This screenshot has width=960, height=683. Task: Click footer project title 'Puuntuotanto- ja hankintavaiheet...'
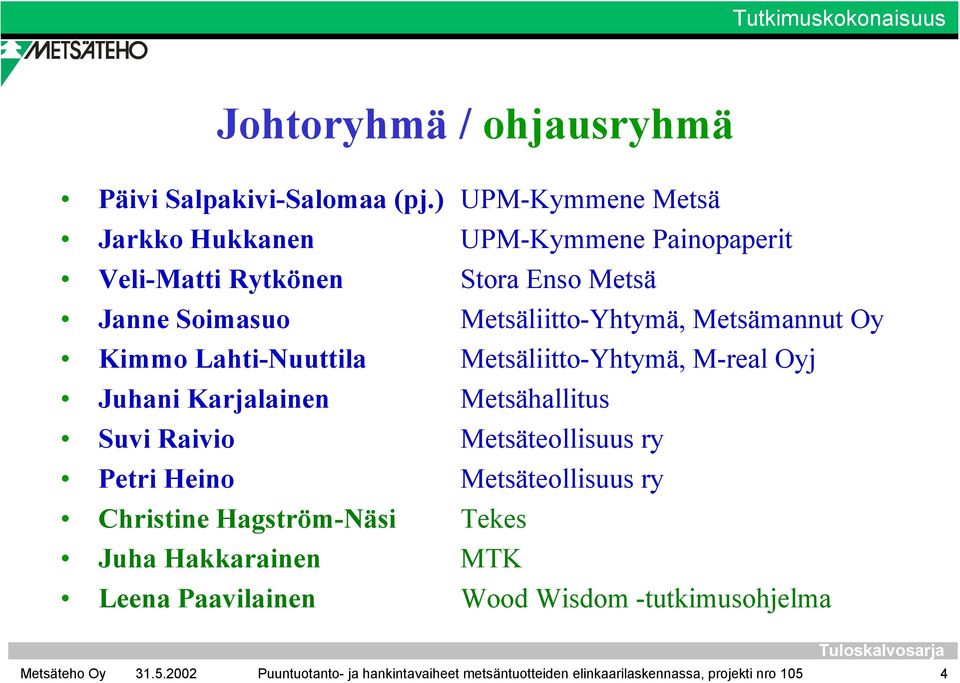pyautogui.click(x=530, y=674)
